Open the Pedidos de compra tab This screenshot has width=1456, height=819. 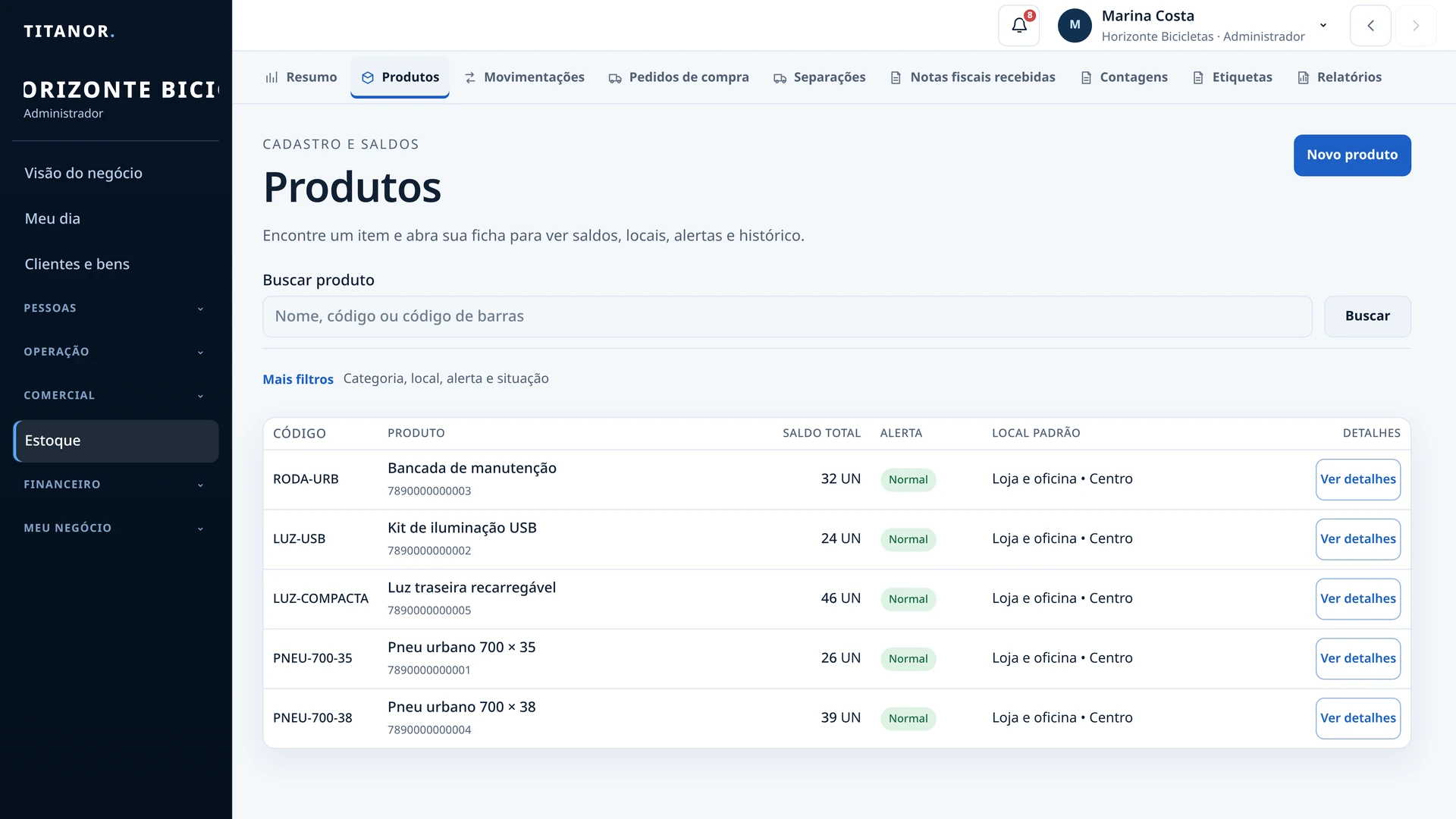pyautogui.click(x=679, y=77)
